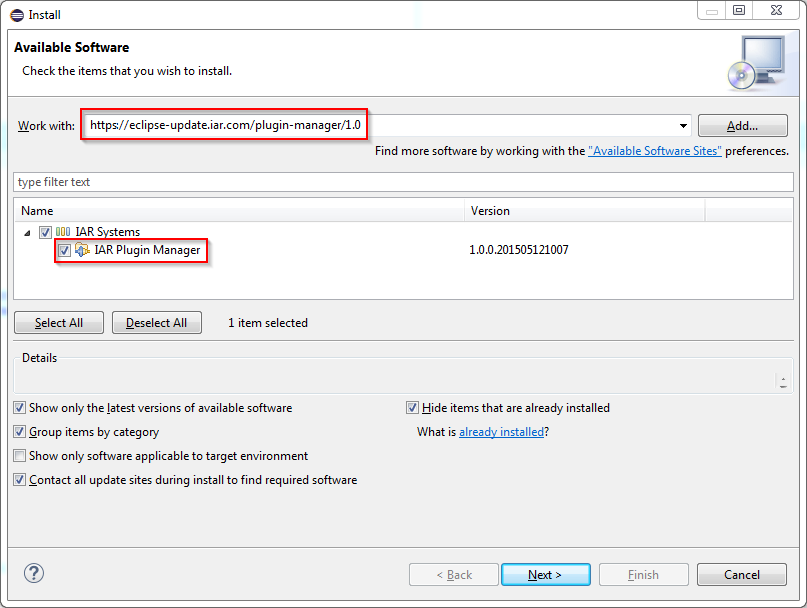Click the IAR Systems category icon
Screen dimensions: 807x608
(63, 232)
